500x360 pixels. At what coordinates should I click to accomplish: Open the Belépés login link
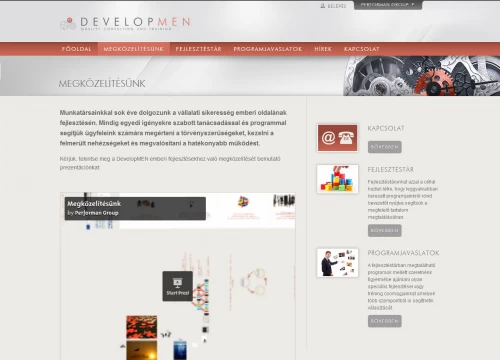[x=337, y=6]
